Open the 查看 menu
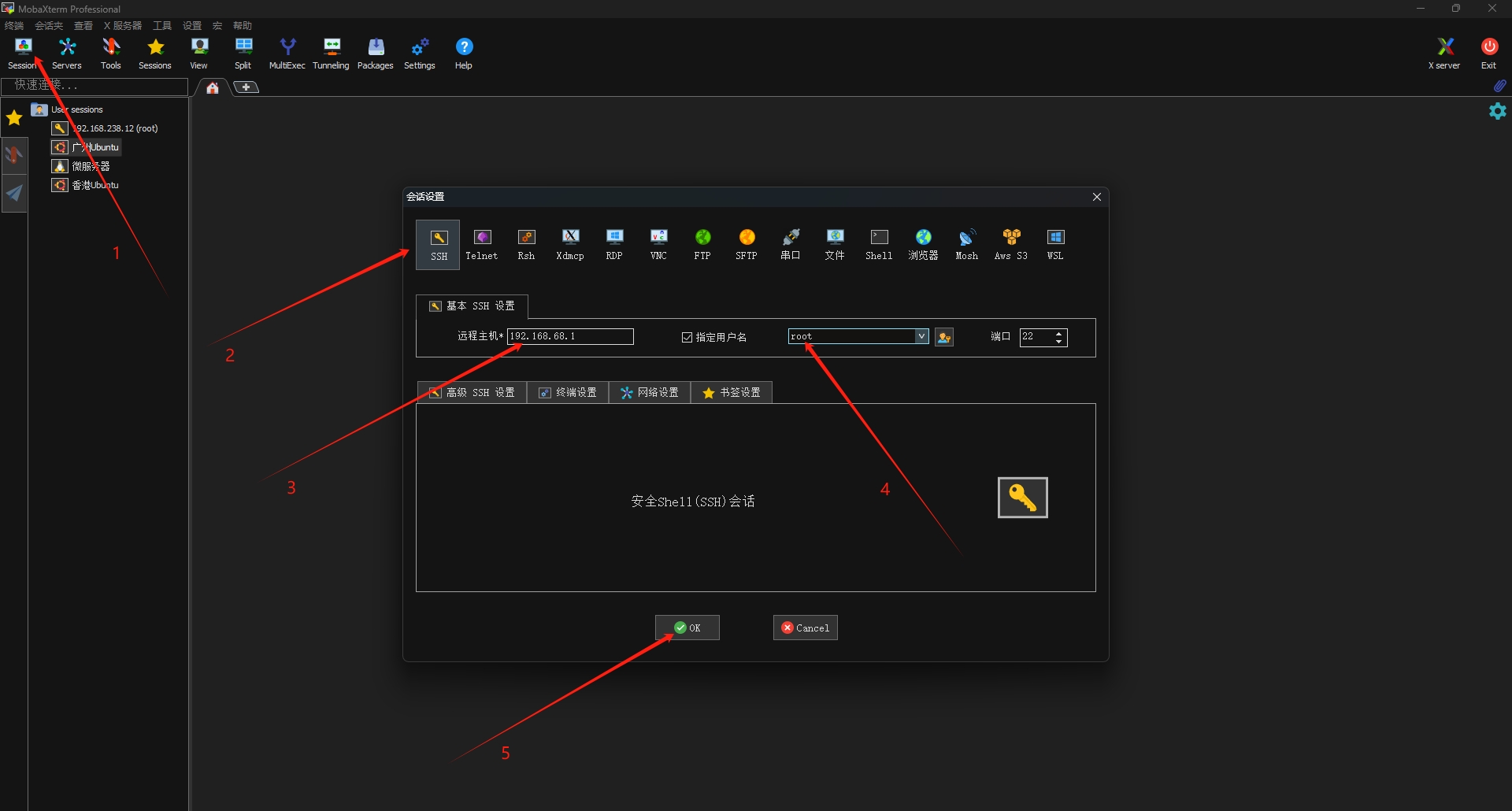This screenshot has width=1512, height=811. 83,26
